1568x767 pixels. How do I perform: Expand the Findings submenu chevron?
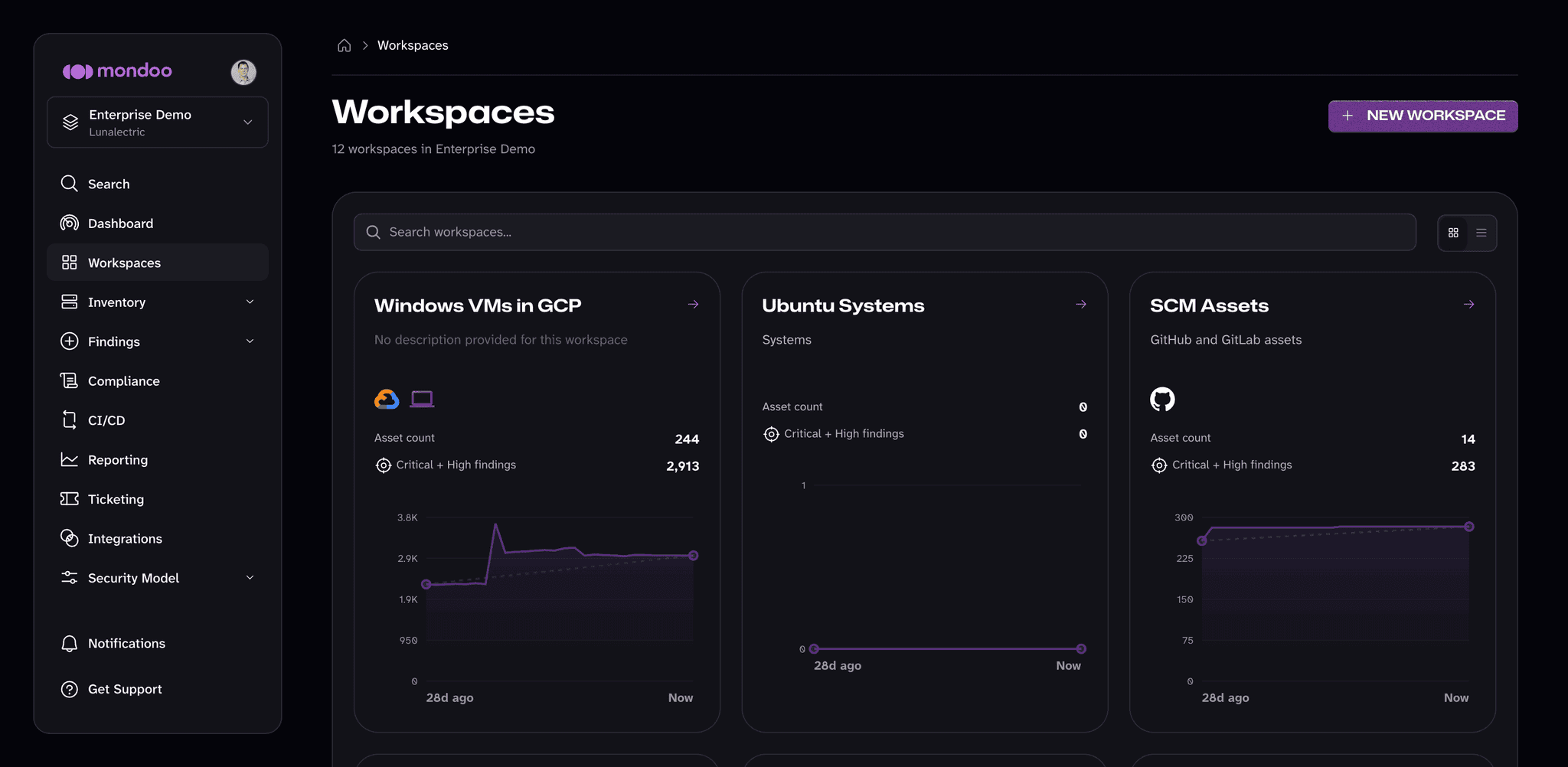click(250, 341)
